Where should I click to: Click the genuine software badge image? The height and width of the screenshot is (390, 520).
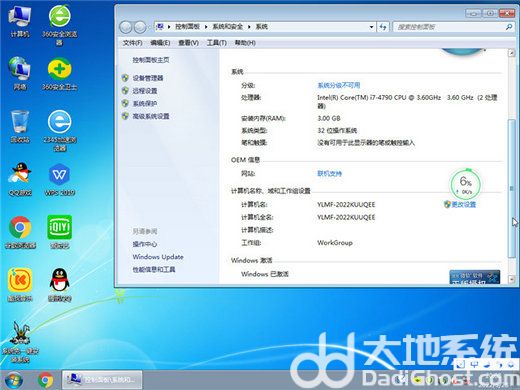point(475,277)
